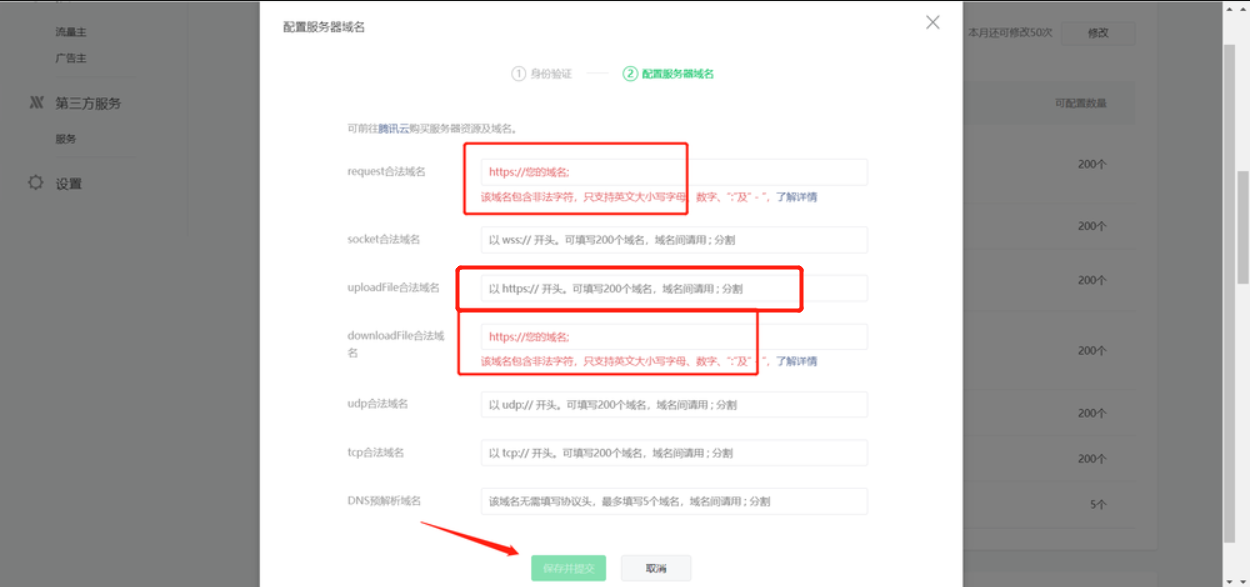Select the DNS预解析域名 input field
The image size is (1250, 587).
point(673,501)
